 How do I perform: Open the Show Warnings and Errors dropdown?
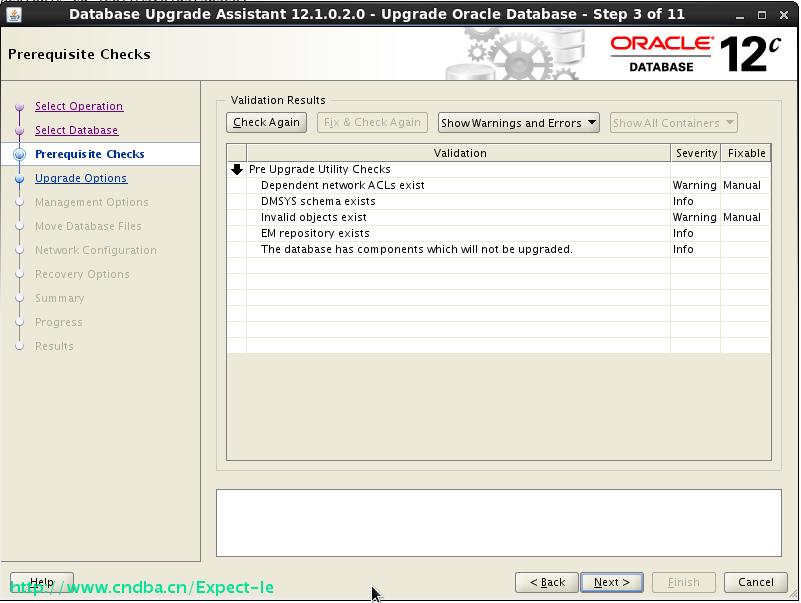519,123
